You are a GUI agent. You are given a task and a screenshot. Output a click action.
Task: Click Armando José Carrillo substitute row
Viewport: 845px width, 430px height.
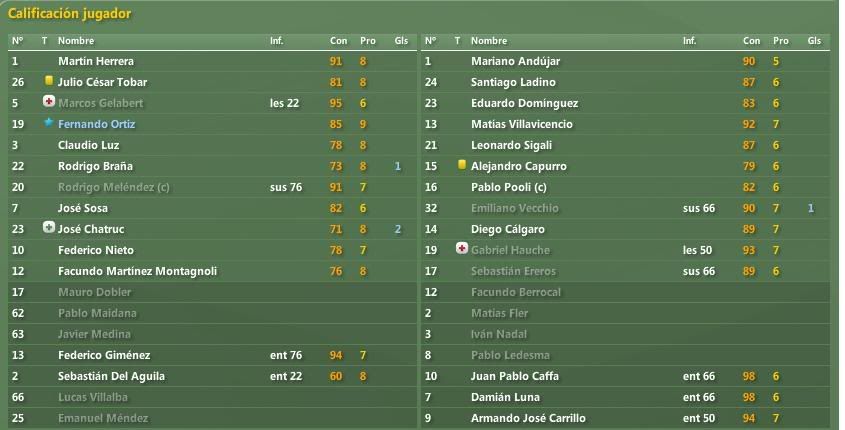[625, 418]
